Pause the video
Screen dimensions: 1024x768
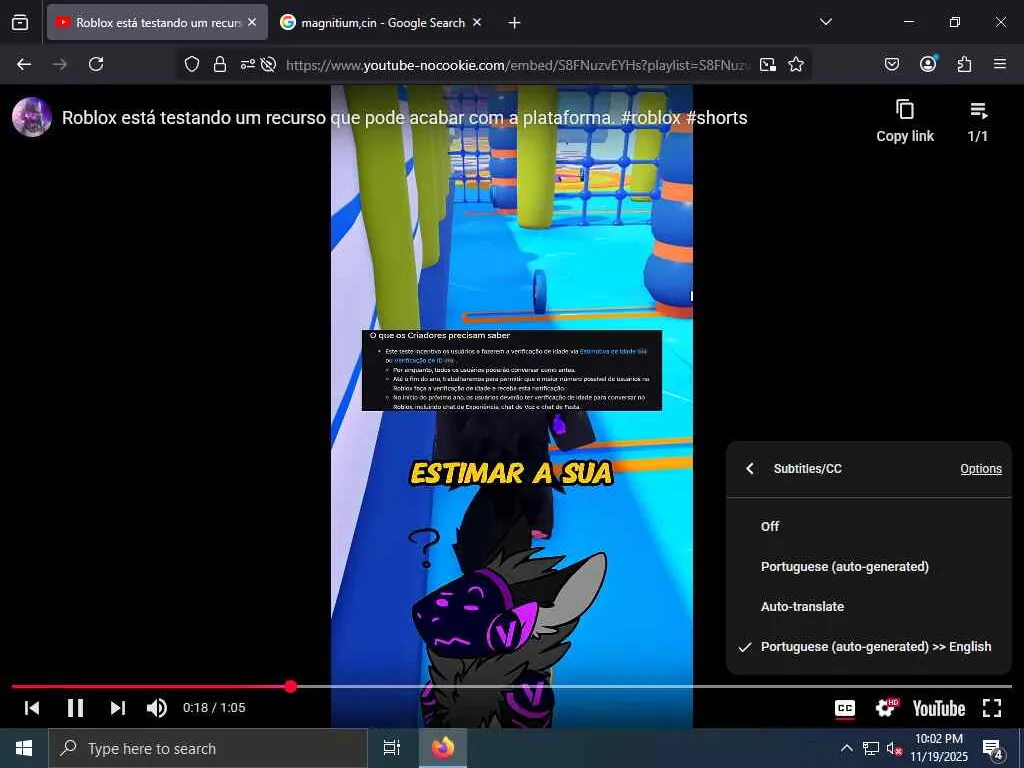pyautogui.click(x=75, y=708)
